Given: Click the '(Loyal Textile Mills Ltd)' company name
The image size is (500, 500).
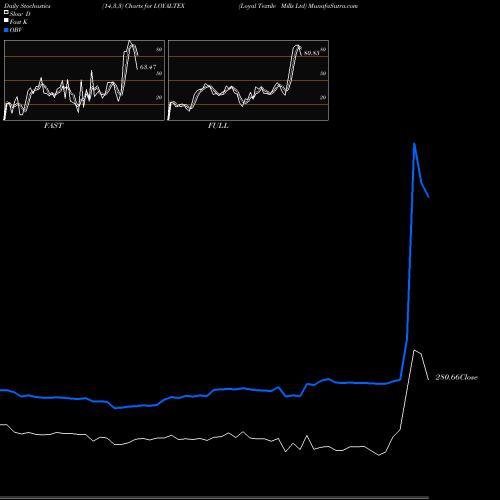Looking at the screenshot, I should tap(272, 6).
